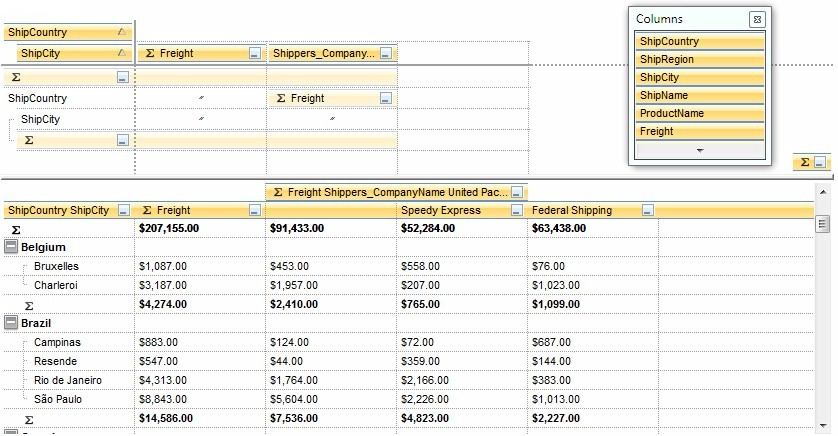Select the São Paulo row
This screenshot has width=838, height=436.
[58, 399]
